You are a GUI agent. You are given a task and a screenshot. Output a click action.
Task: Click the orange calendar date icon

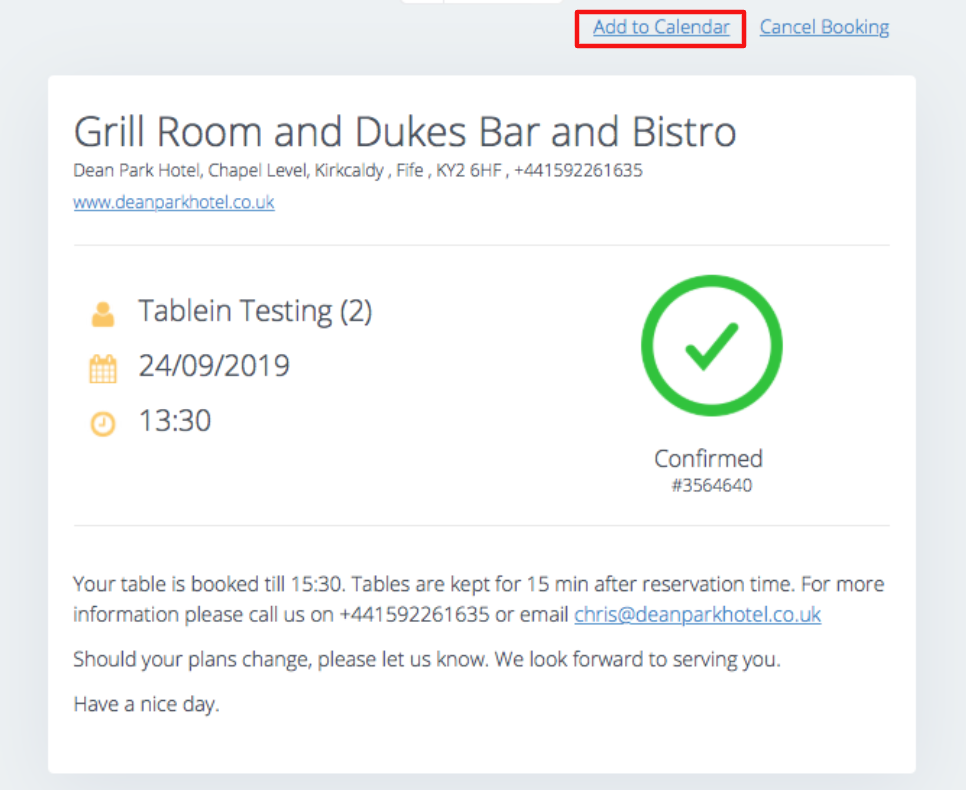click(103, 369)
